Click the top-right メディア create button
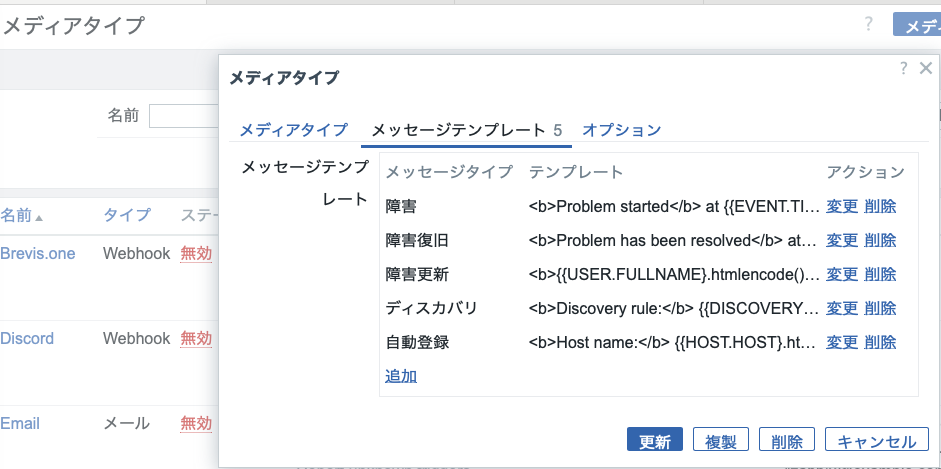Image resolution: width=941 pixels, height=469 pixels. (x=917, y=25)
